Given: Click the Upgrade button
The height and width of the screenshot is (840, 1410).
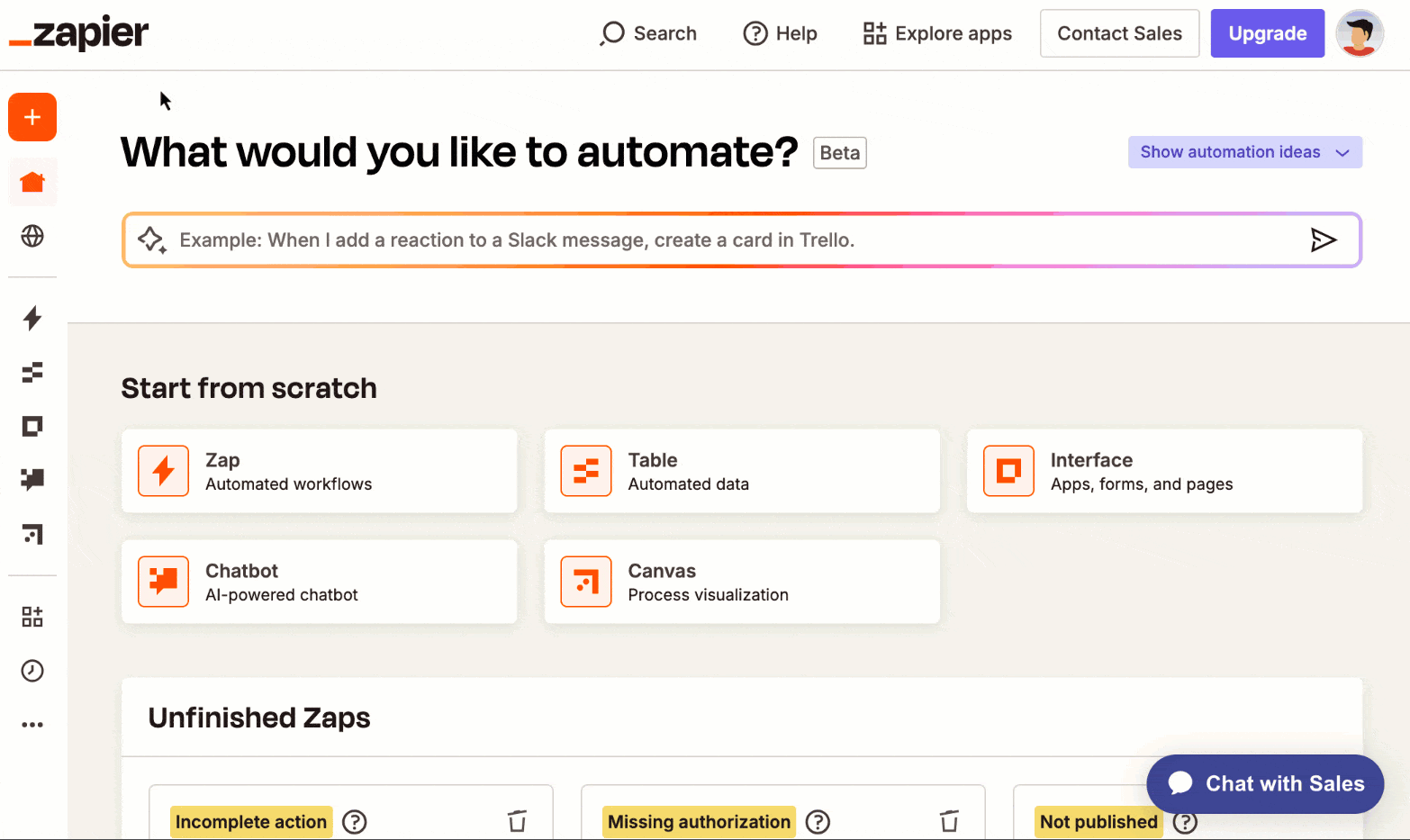Looking at the screenshot, I should click(1267, 33).
